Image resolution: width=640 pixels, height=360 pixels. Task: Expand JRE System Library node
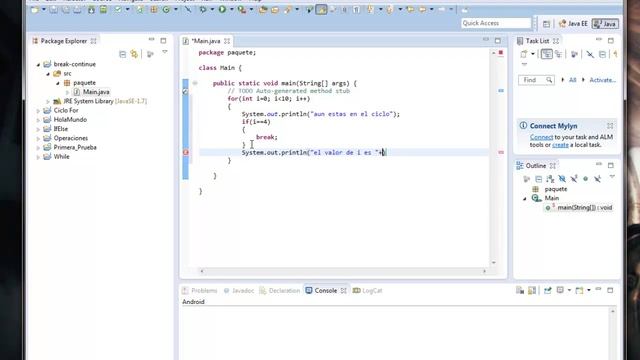[48, 101]
